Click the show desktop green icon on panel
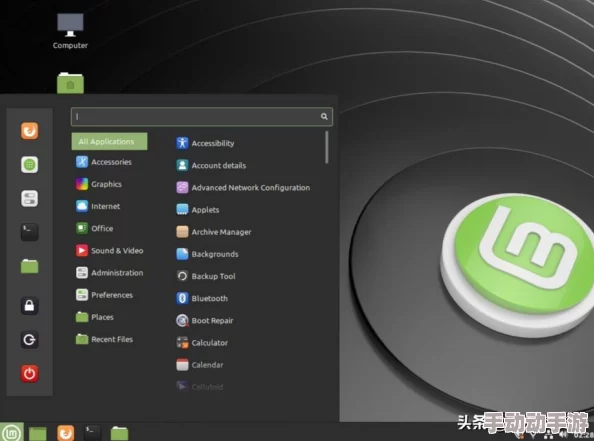594x441 pixels. [x=38, y=433]
